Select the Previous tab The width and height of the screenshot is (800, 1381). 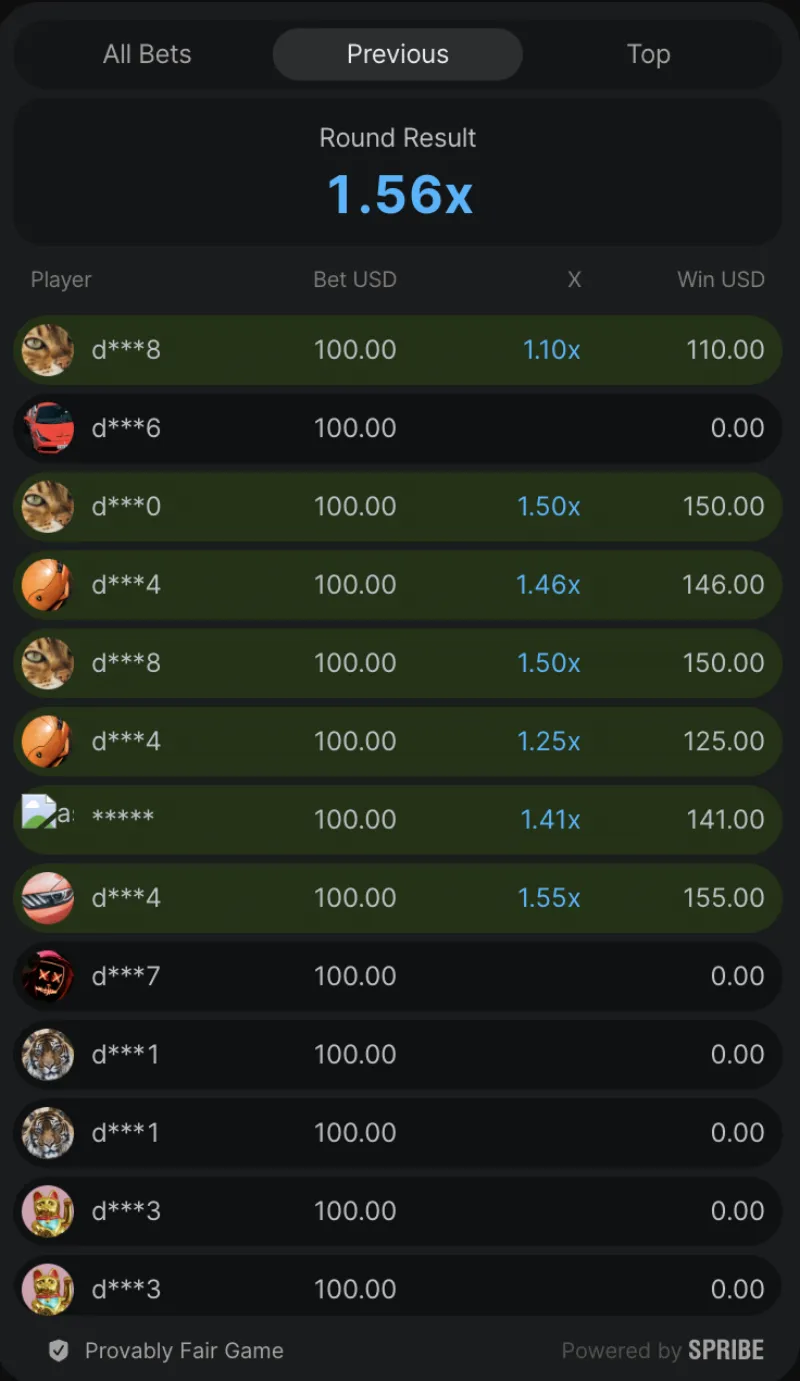[397, 54]
